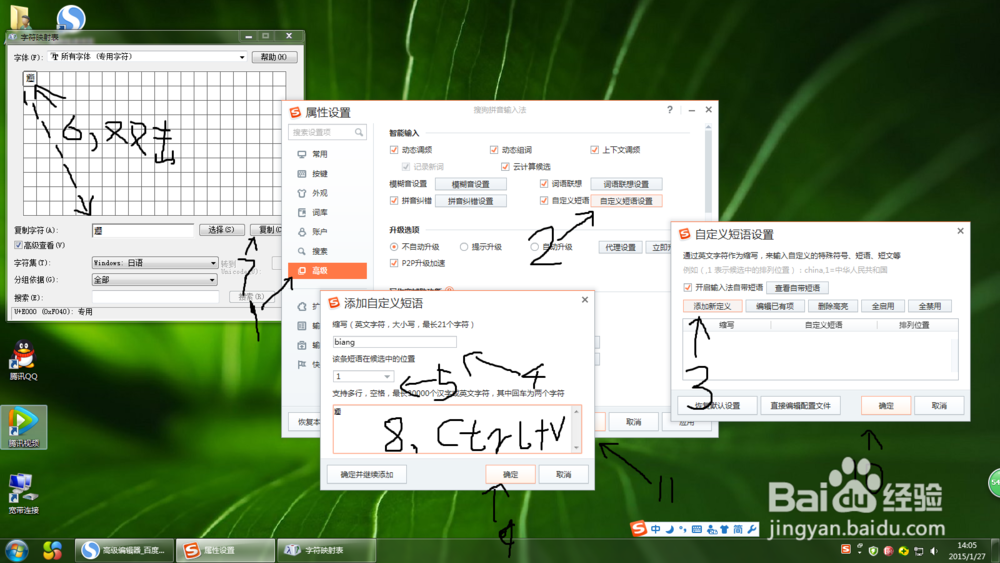Click 全启用 button
This screenshot has width=1000, height=563.
(x=883, y=306)
